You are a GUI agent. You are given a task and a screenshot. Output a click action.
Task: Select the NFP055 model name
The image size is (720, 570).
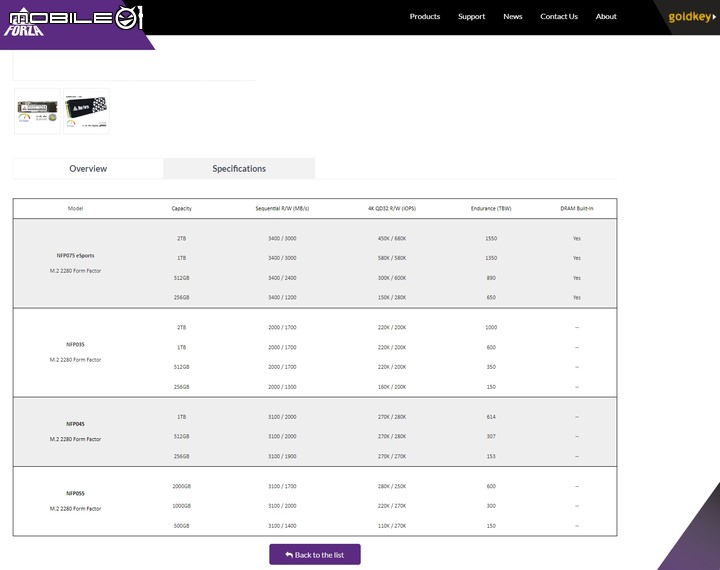tap(75, 493)
